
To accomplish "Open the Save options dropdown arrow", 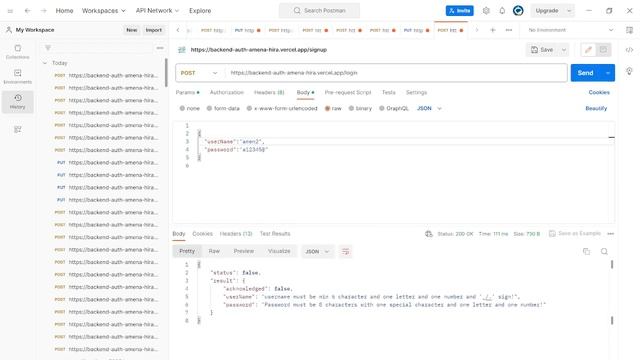I will pyautogui.click(x=564, y=50).
